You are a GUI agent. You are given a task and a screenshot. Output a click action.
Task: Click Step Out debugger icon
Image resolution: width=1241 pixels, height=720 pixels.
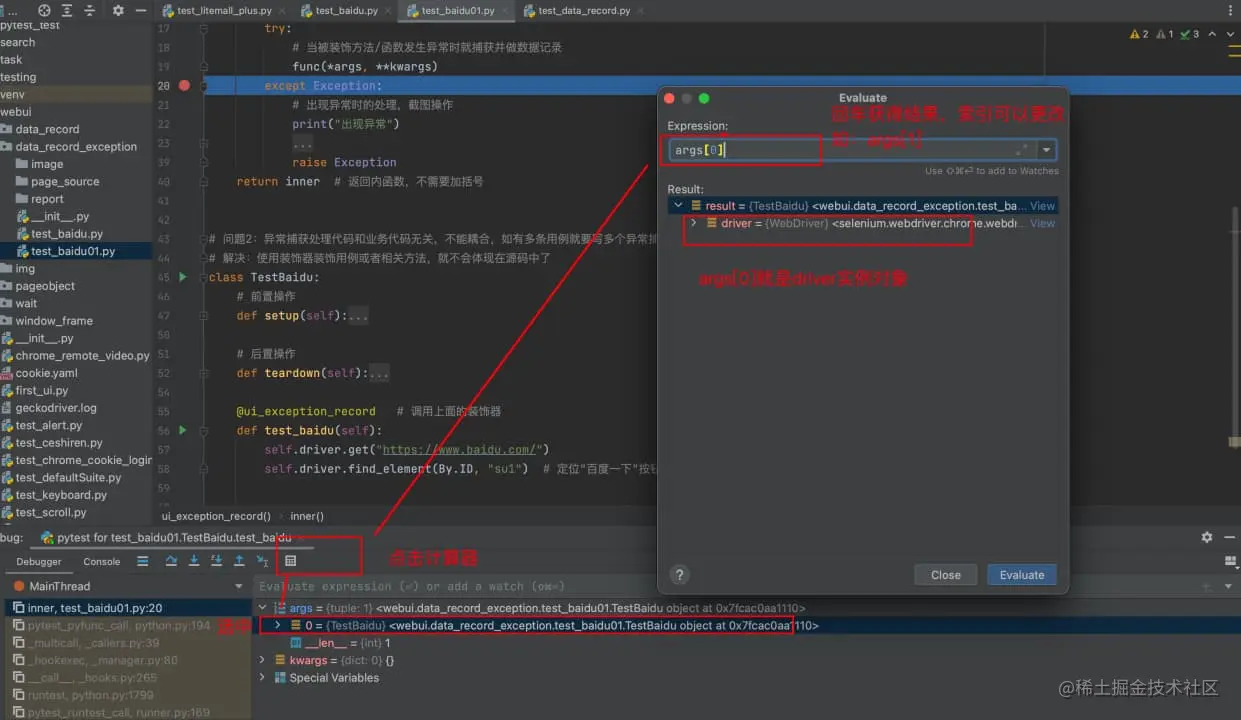click(x=239, y=561)
